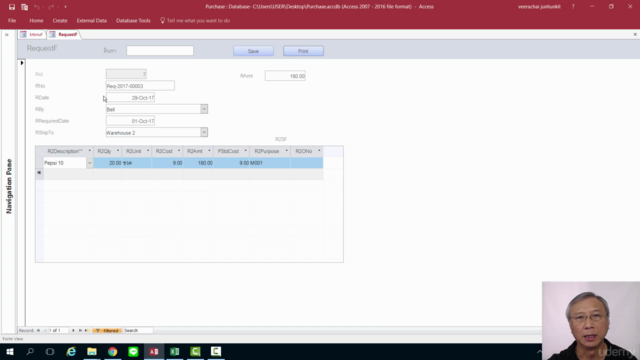
Task: Click the Access icon in taskbar
Action: [x=154, y=351]
